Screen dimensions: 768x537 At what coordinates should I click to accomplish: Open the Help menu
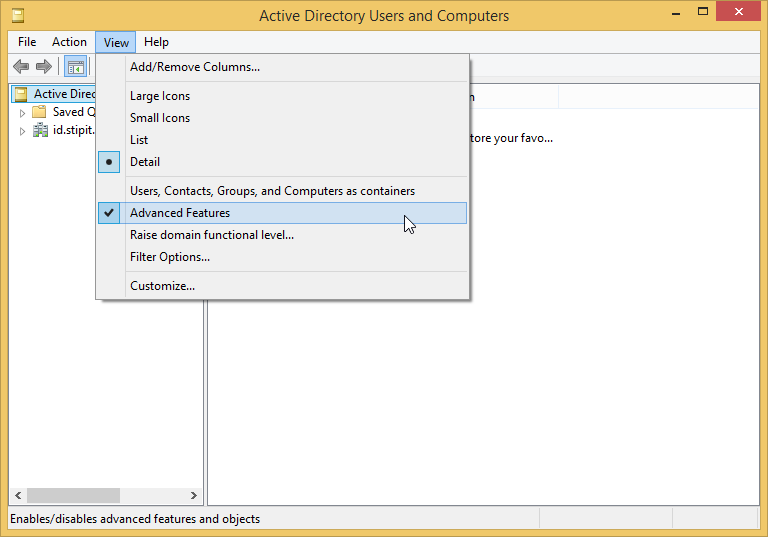pos(156,42)
